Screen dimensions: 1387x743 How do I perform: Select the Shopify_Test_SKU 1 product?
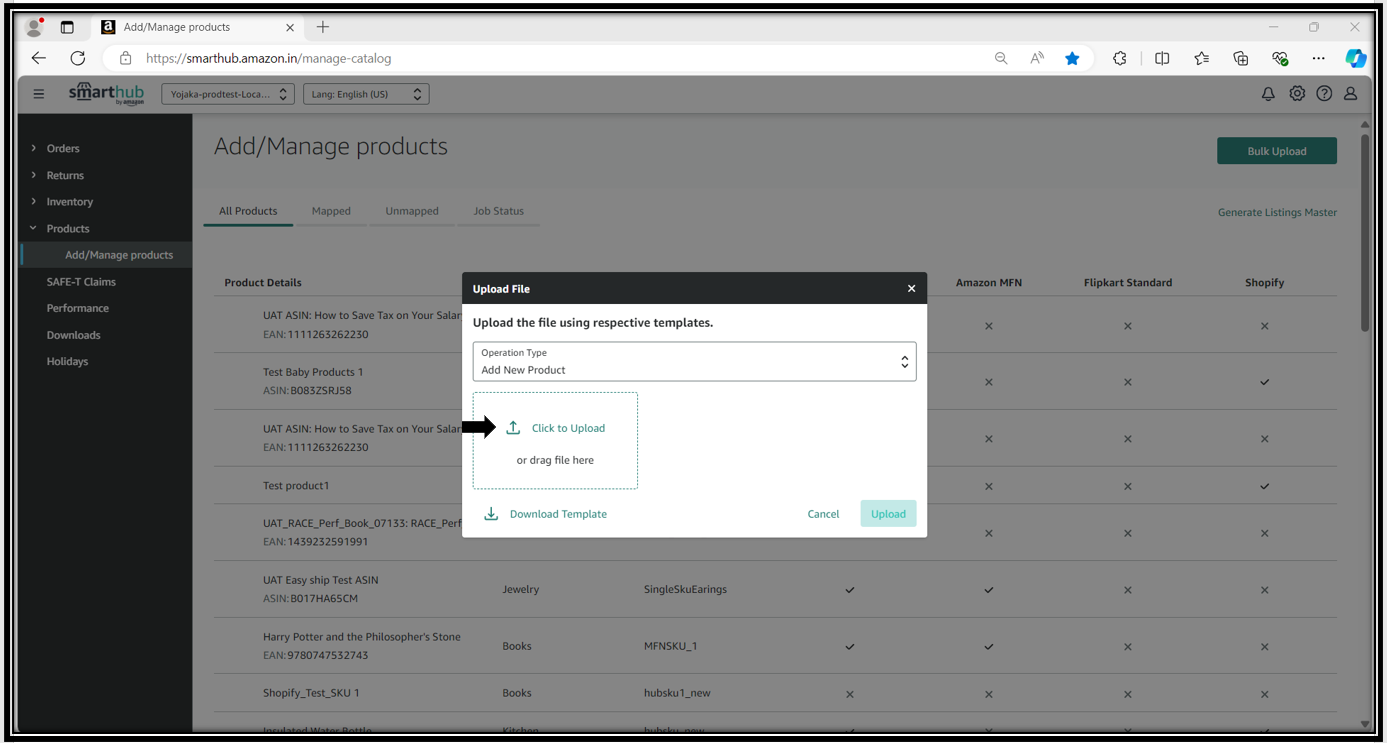pyautogui.click(x=311, y=693)
